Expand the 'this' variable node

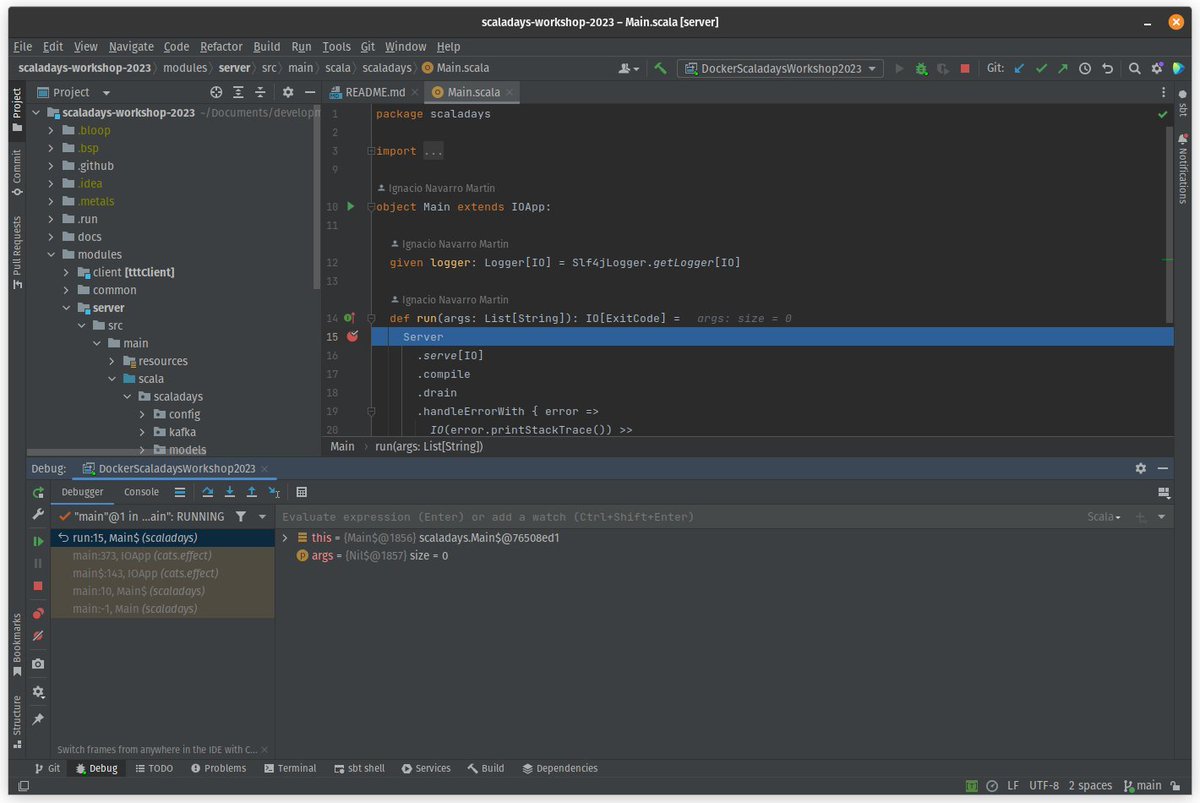(x=286, y=538)
